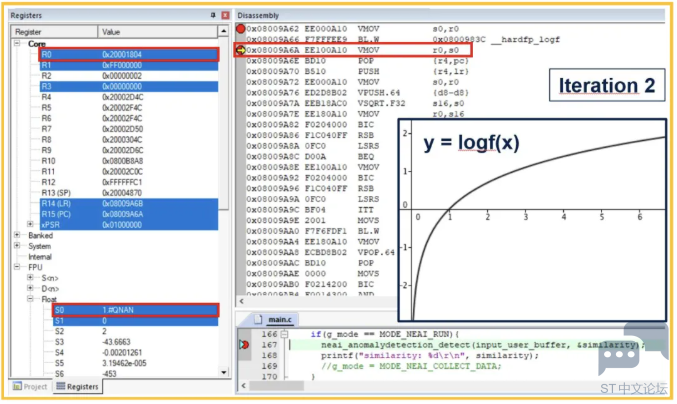Click the disassembly horizontal scroll left arrow
Viewport: 677px width, 404px height.
coord(241,301)
